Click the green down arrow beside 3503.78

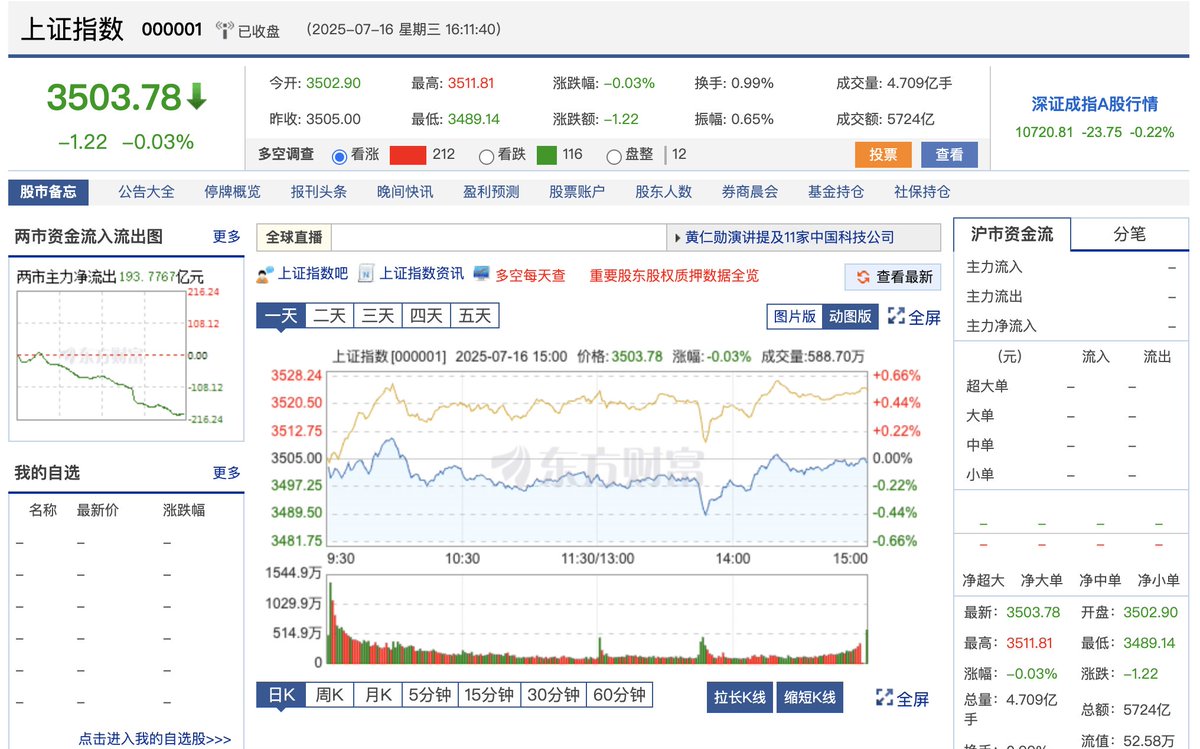[x=197, y=97]
